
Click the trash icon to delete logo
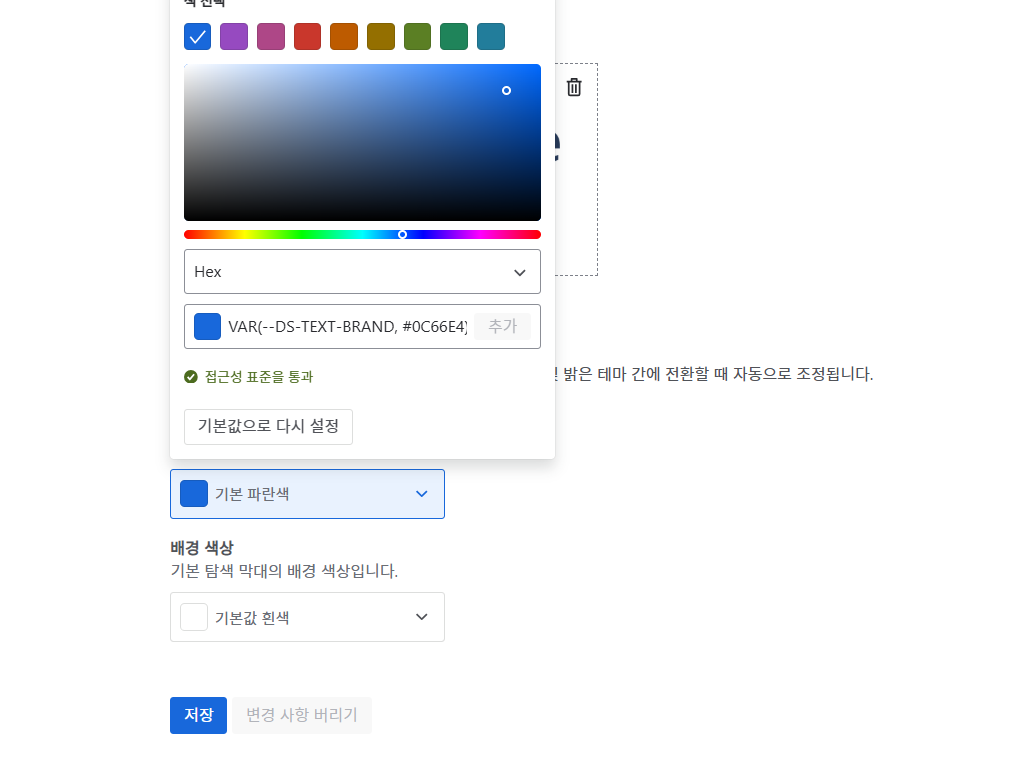coord(574,87)
